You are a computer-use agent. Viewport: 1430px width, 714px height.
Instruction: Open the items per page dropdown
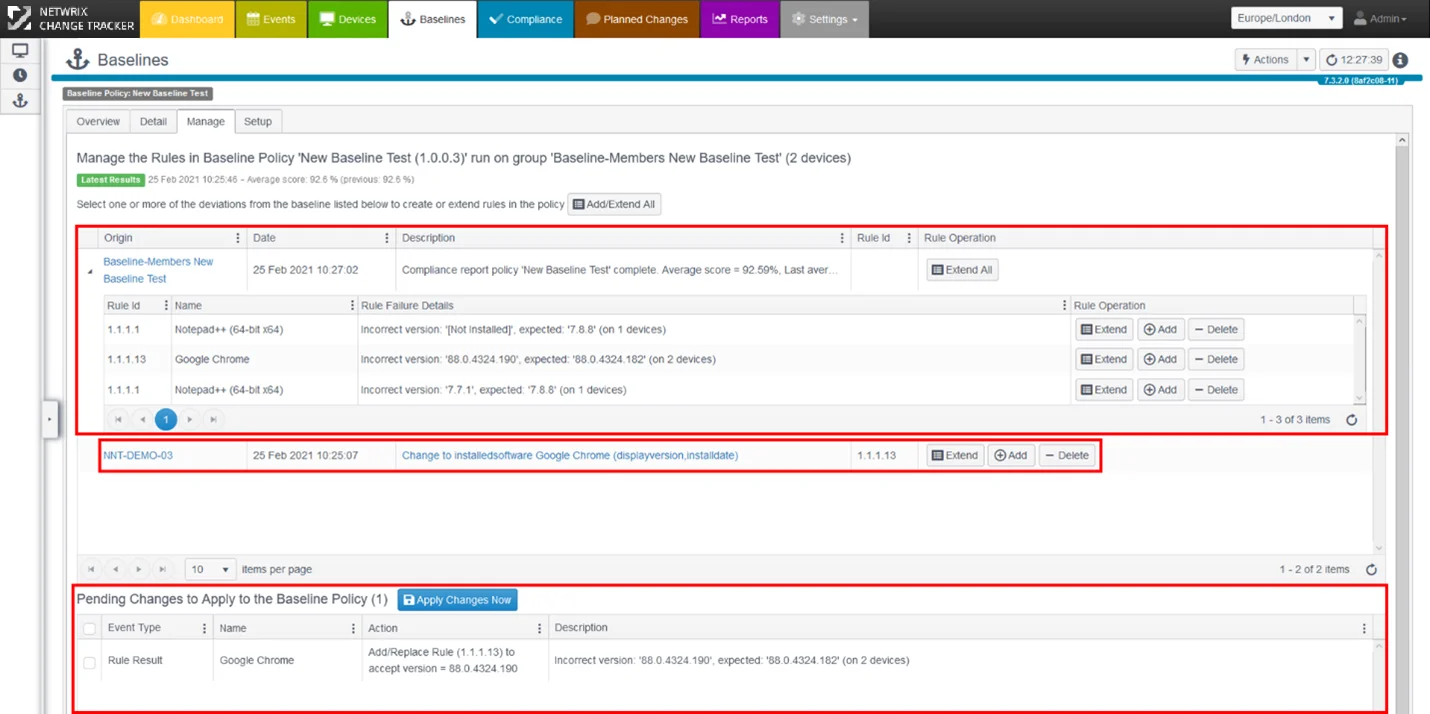[210, 569]
